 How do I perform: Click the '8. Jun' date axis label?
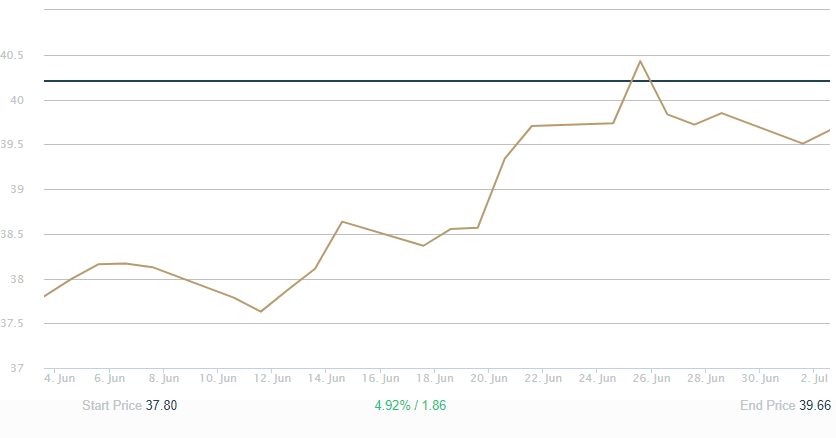pyautogui.click(x=163, y=379)
